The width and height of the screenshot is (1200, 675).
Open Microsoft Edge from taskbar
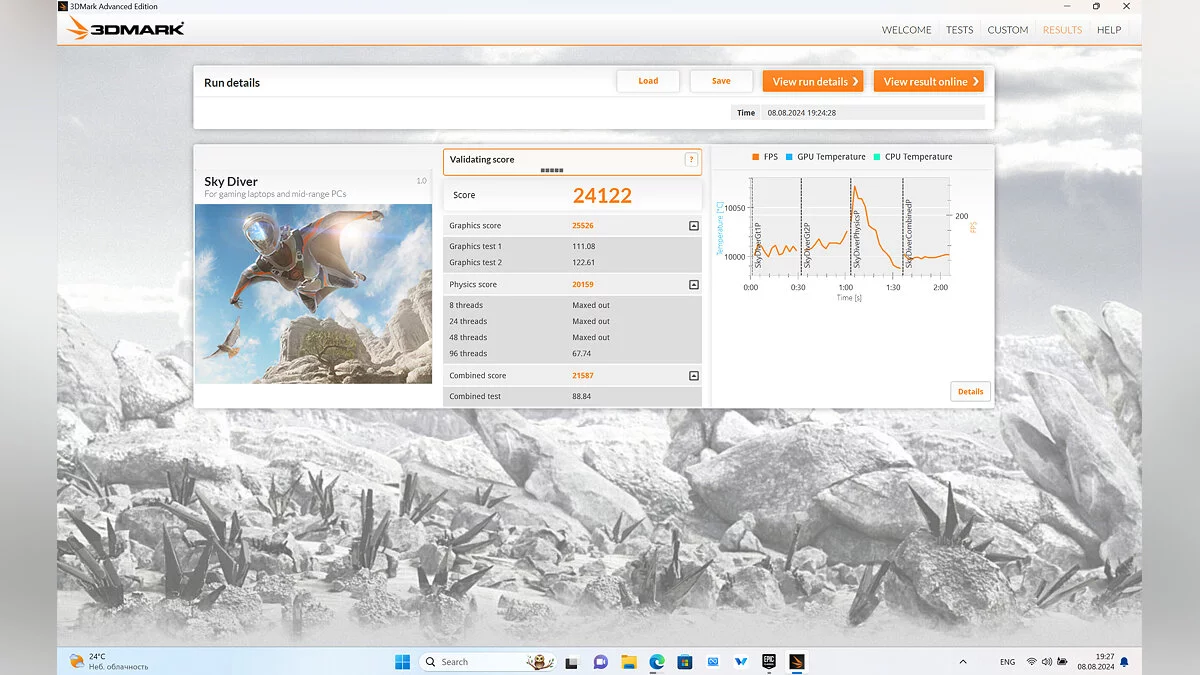[x=657, y=662]
